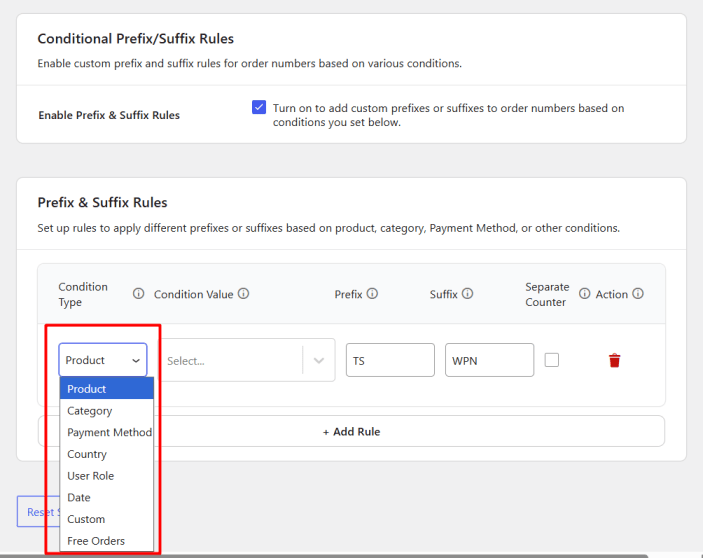Screen dimensions: 703x558
Task: Click the + Add Rule button
Action: click(x=351, y=431)
